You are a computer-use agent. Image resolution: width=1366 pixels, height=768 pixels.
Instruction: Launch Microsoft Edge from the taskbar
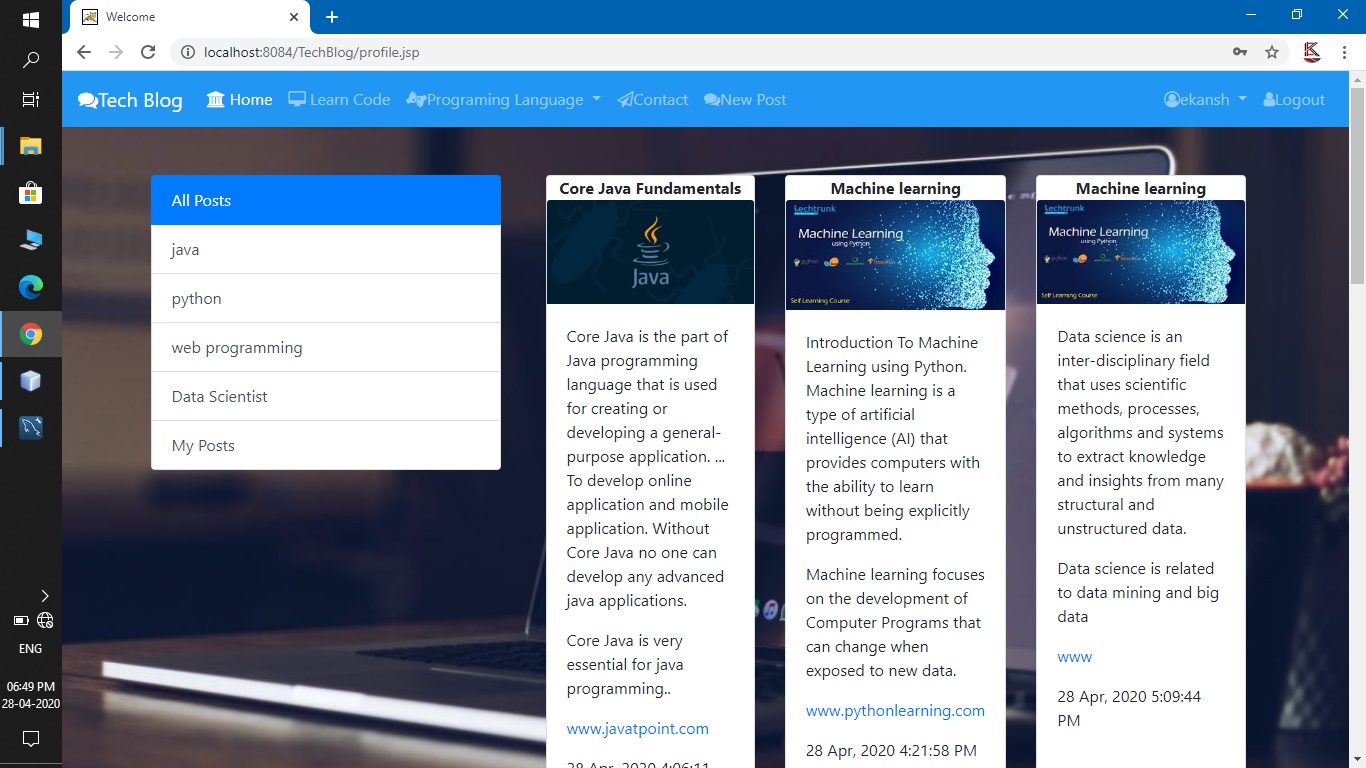click(x=31, y=287)
